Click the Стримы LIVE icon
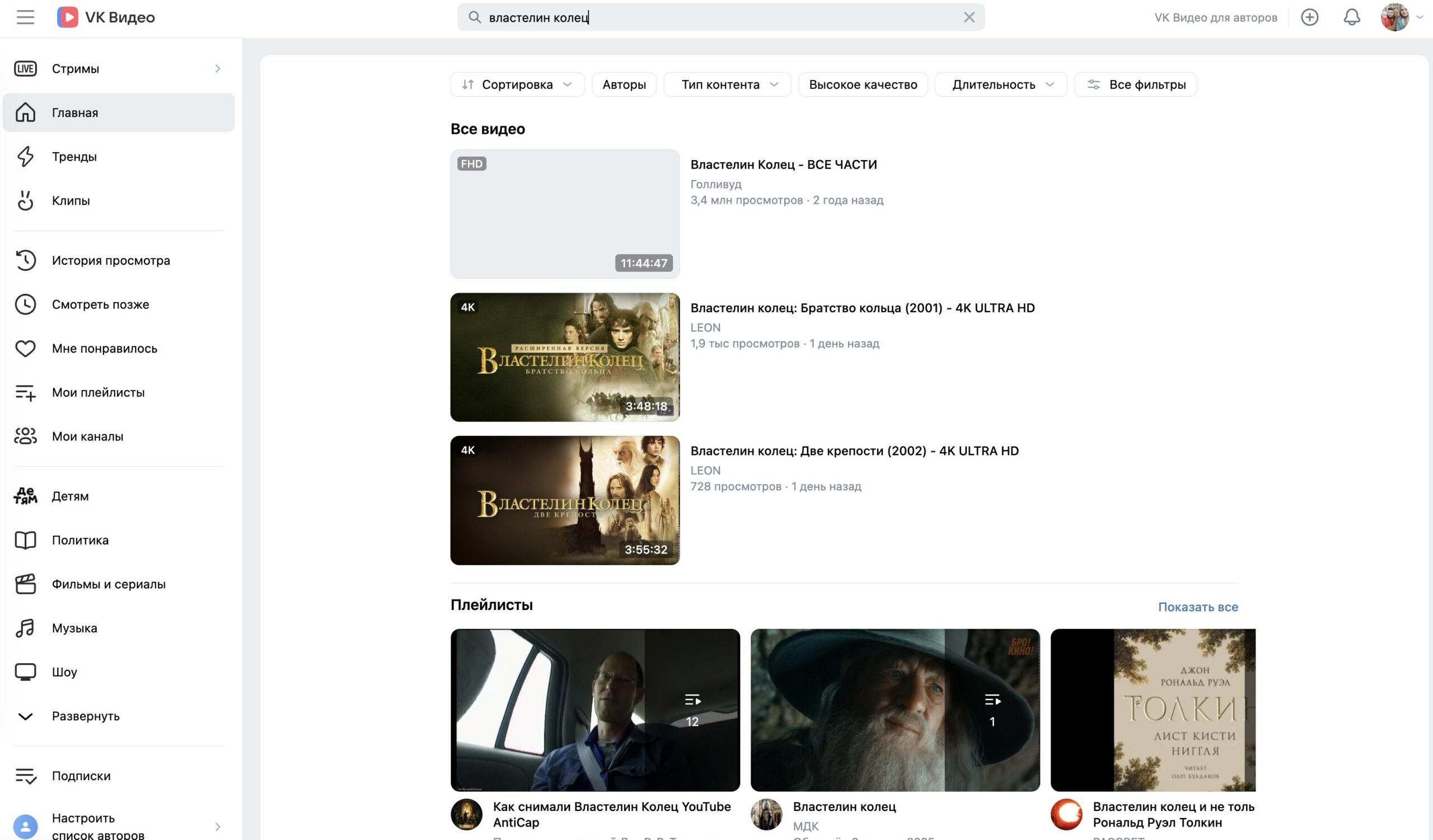Viewport: 1433px width, 840px height. (x=25, y=69)
